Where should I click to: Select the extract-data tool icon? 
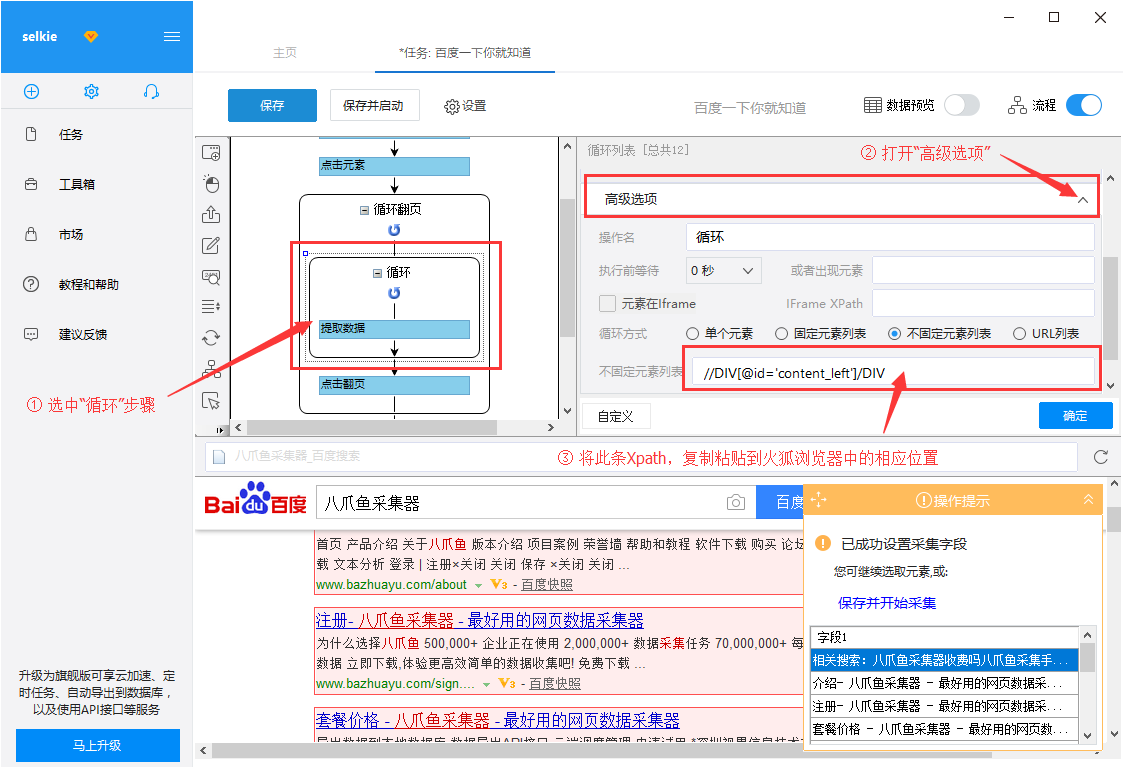pyautogui.click(x=211, y=214)
